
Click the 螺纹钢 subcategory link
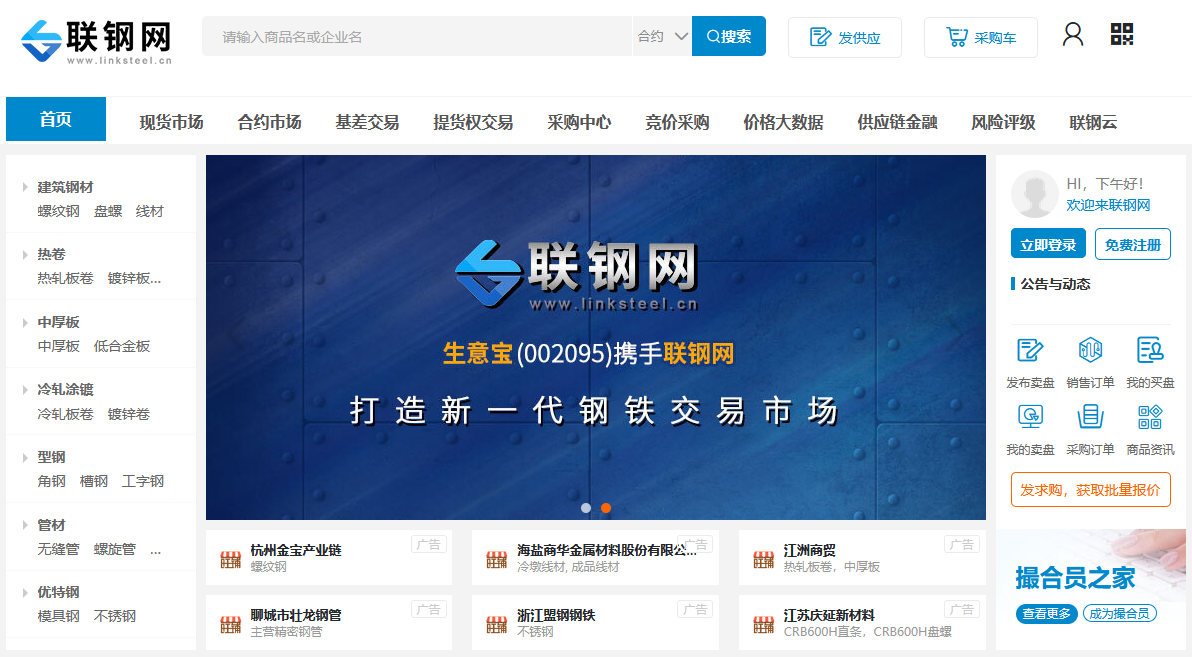coord(59,211)
